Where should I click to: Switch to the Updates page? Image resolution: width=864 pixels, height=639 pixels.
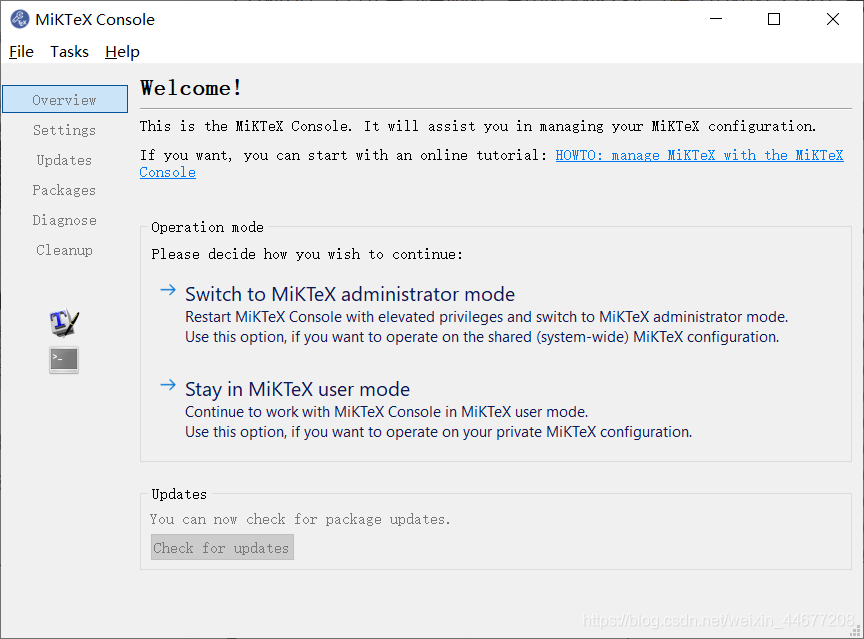tap(64, 160)
